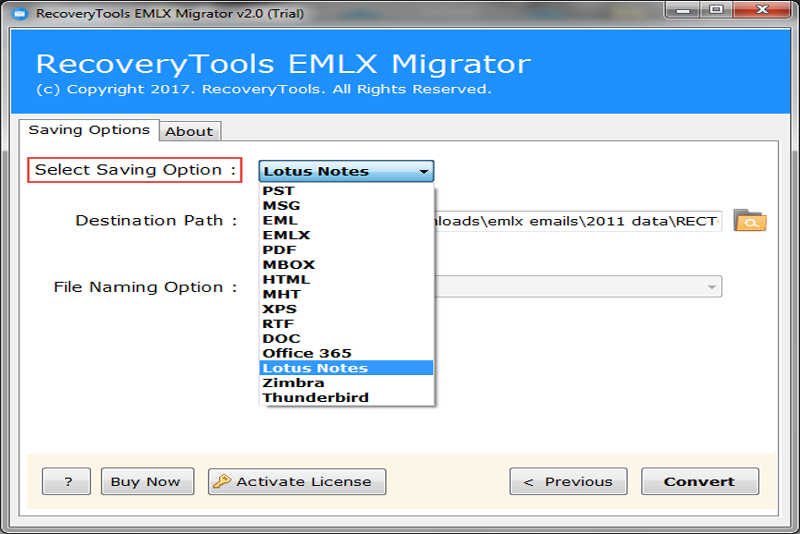The image size is (800, 534).
Task: Open help with the ? button
Action: pos(66,481)
